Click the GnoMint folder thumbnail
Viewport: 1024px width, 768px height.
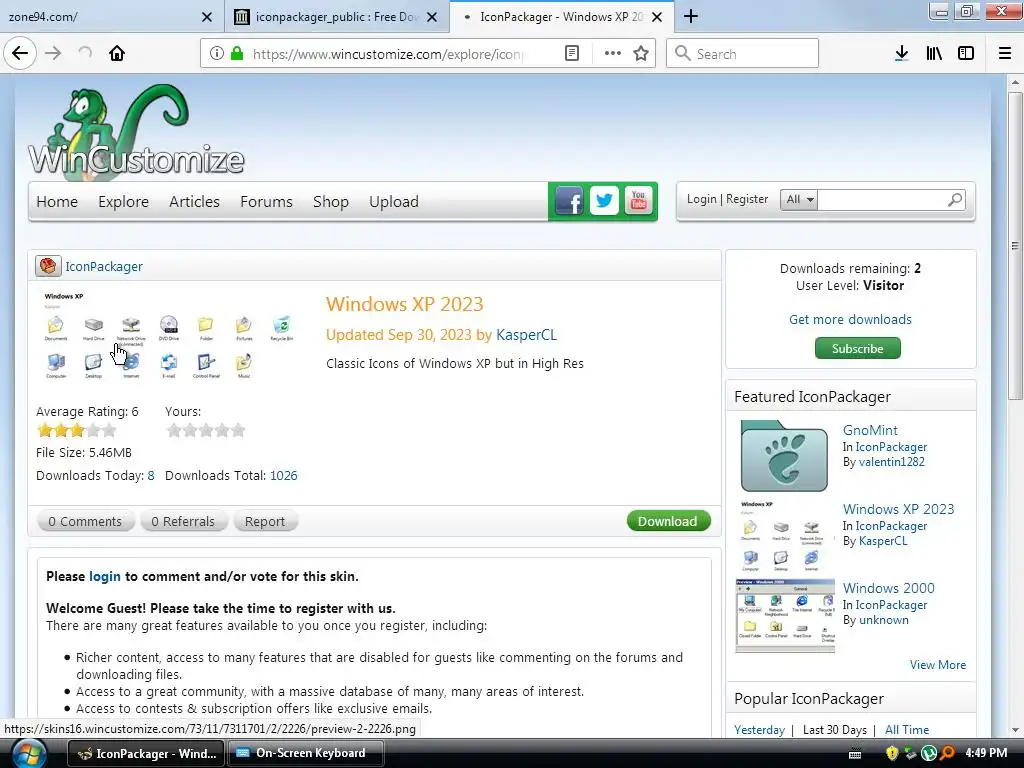(784, 455)
